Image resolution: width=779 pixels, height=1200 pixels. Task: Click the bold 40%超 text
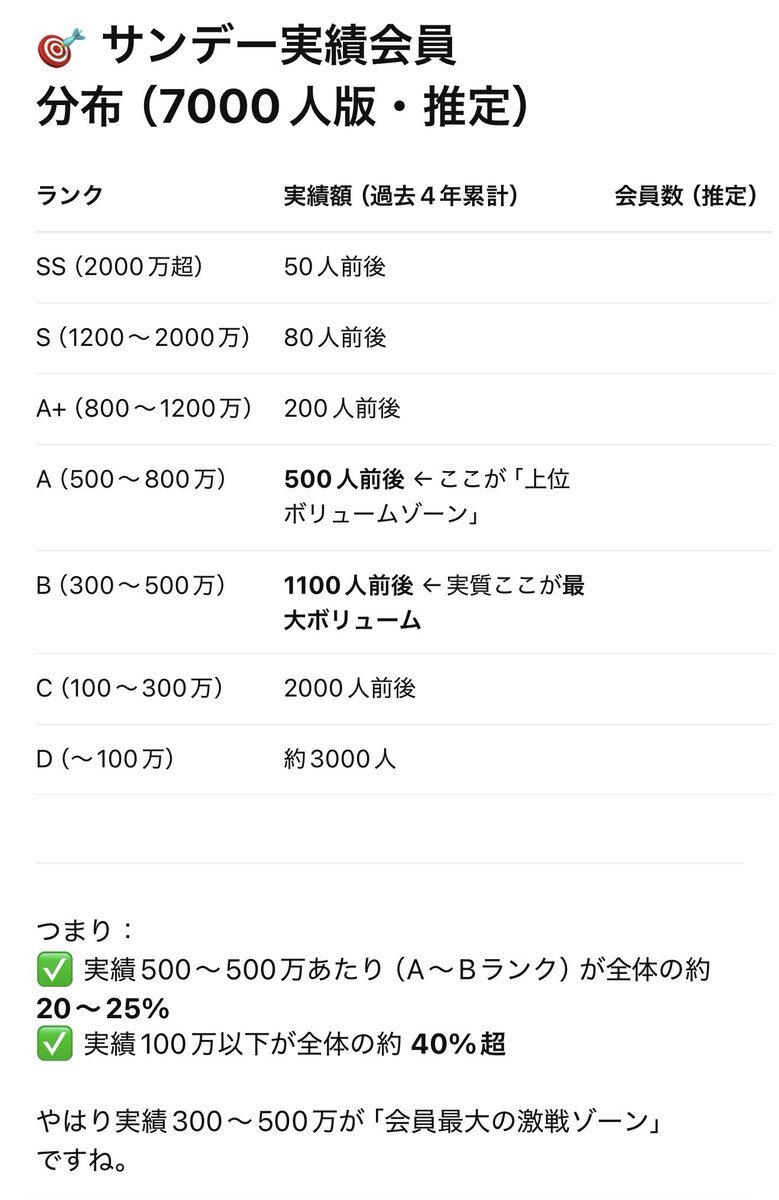(457, 1045)
